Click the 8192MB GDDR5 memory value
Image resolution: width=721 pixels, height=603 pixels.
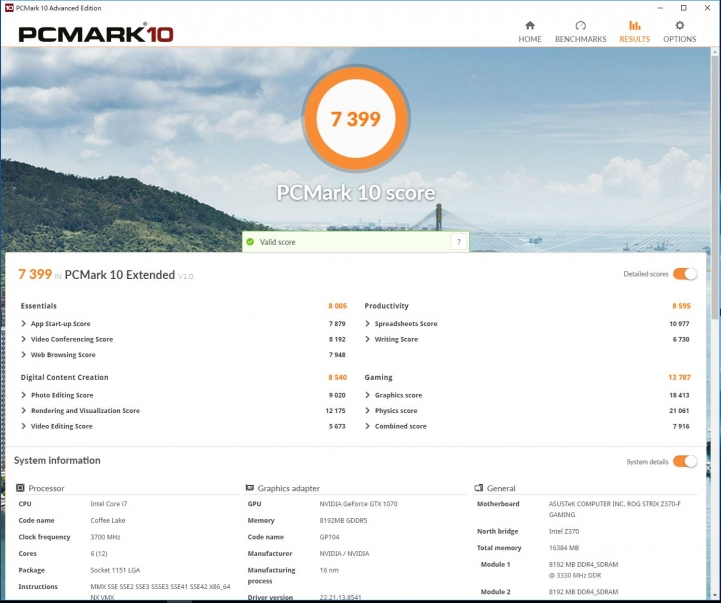click(x=343, y=520)
